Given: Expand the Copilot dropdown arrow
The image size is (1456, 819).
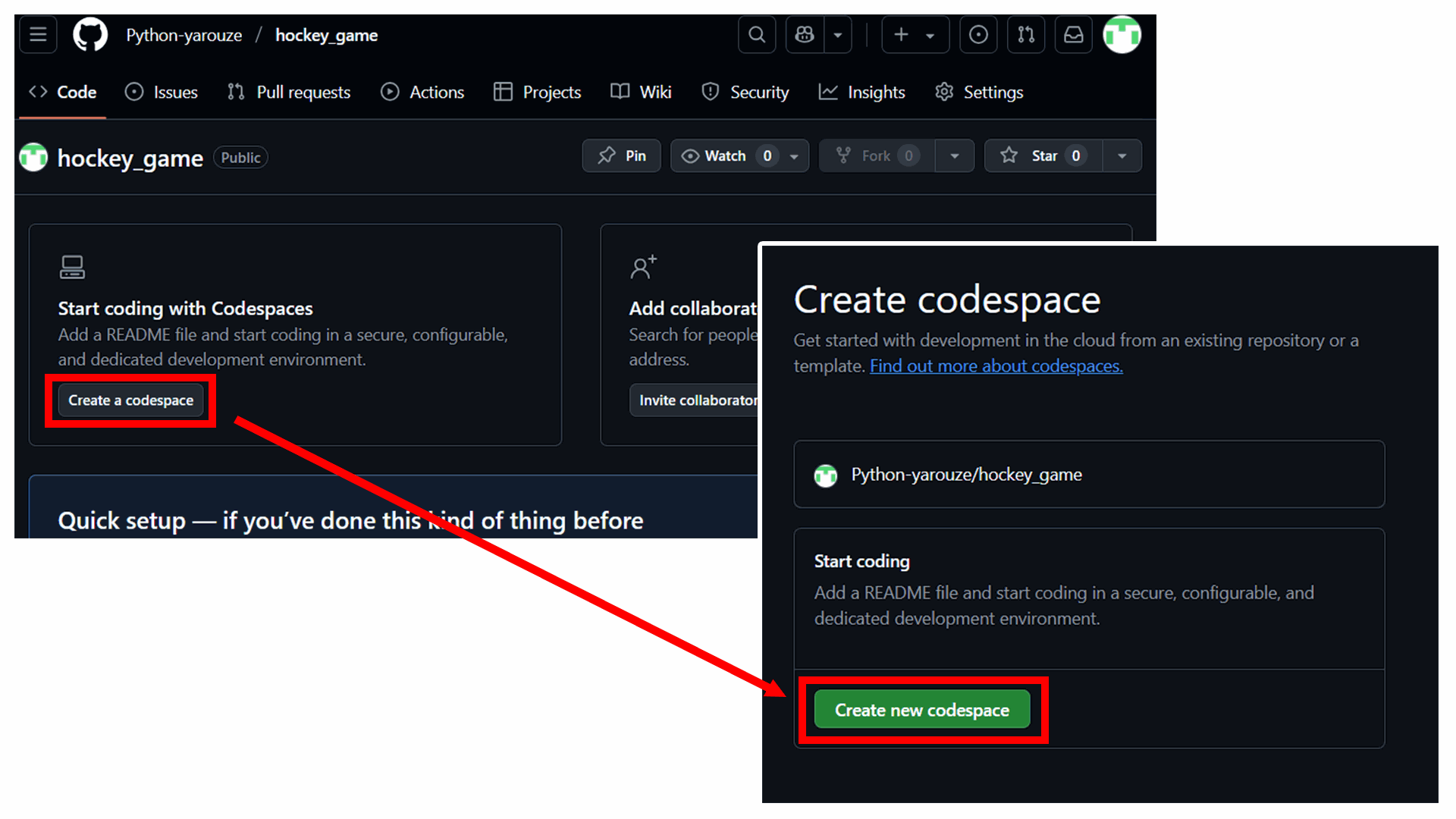Looking at the screenshot, I should tap(838, 35).
